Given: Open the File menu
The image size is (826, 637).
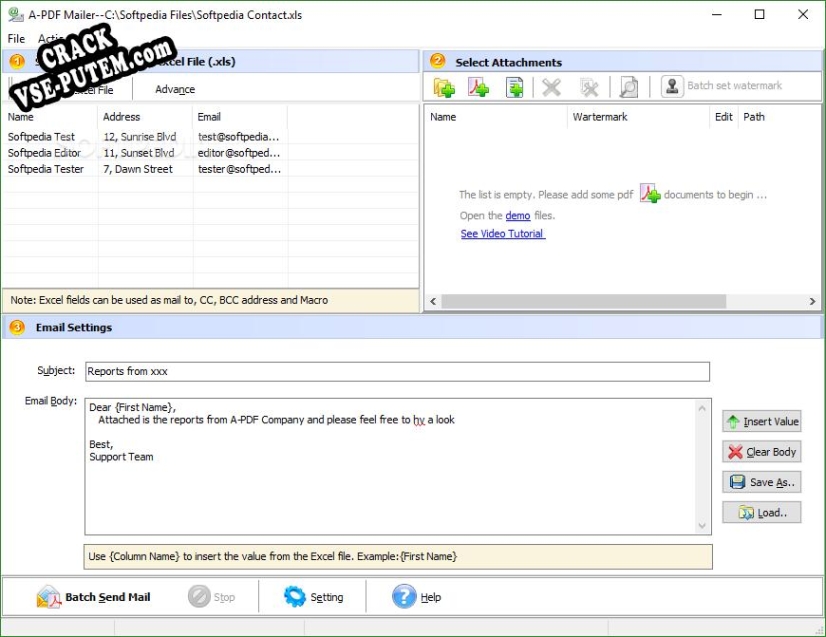Looking at the screenshot, I should click(x=15, y=38).
